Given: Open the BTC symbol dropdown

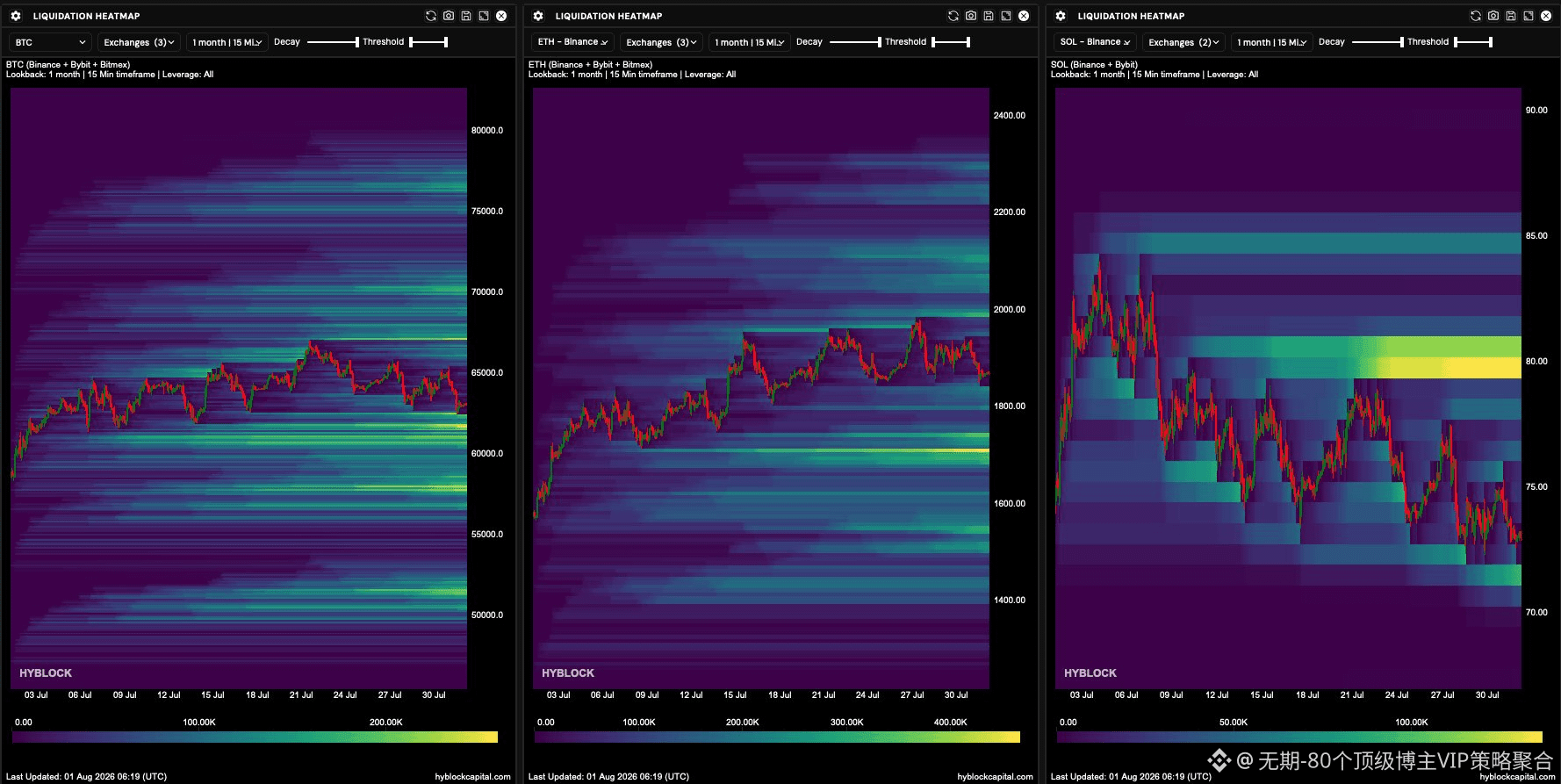Looking at the screenshot, I should coord(50,42).
